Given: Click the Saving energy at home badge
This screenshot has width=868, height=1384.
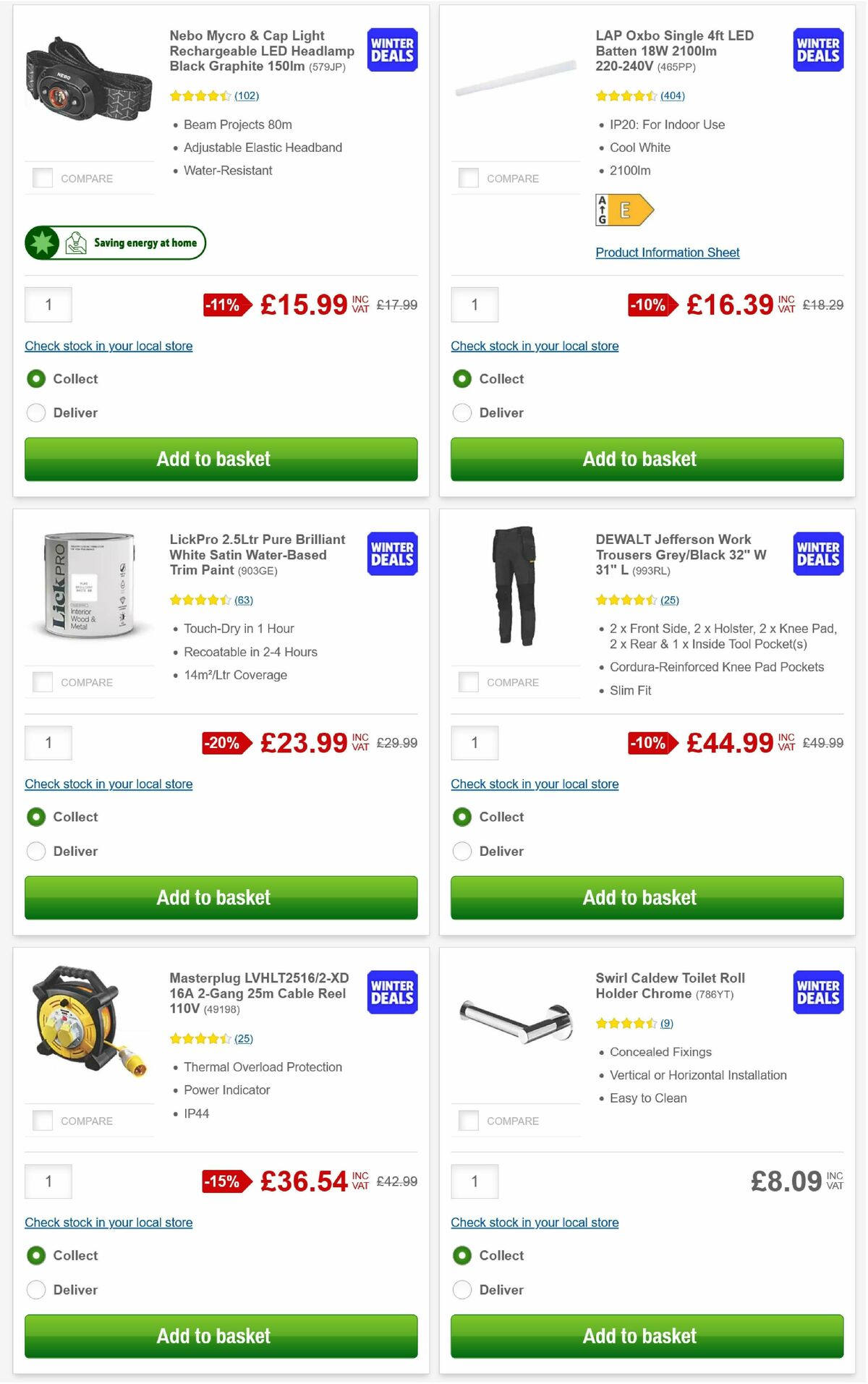Looking at the screenshot, I should [x=114, y=242].
